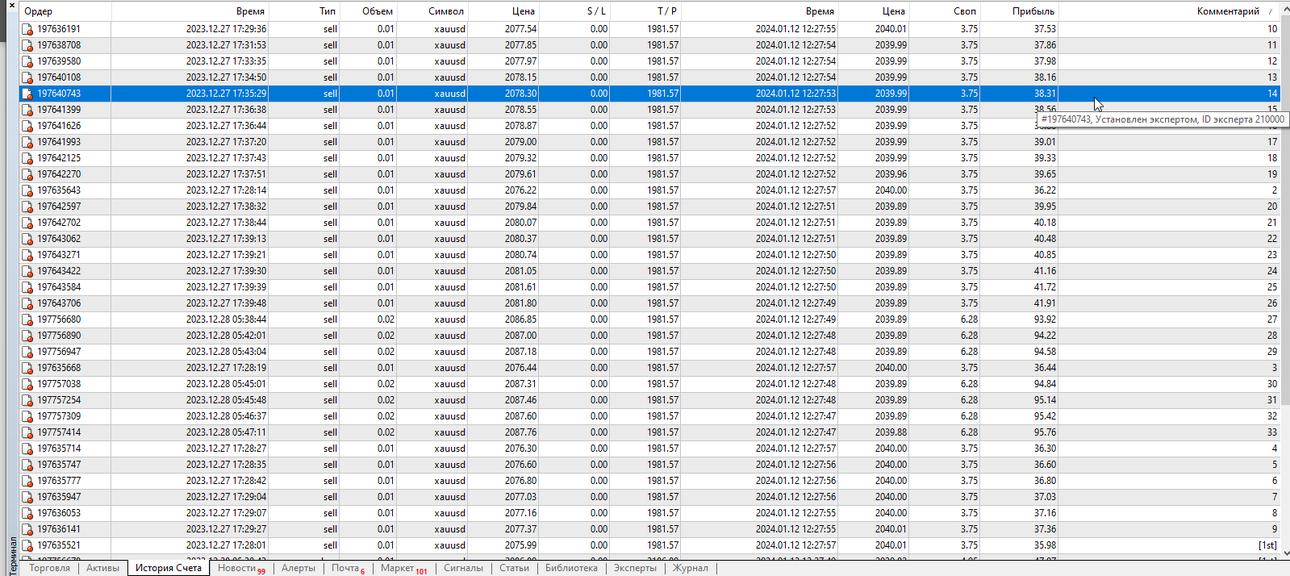Click the profit value 36.22
The image size is (1290, 576).
tap(1043, 190)
